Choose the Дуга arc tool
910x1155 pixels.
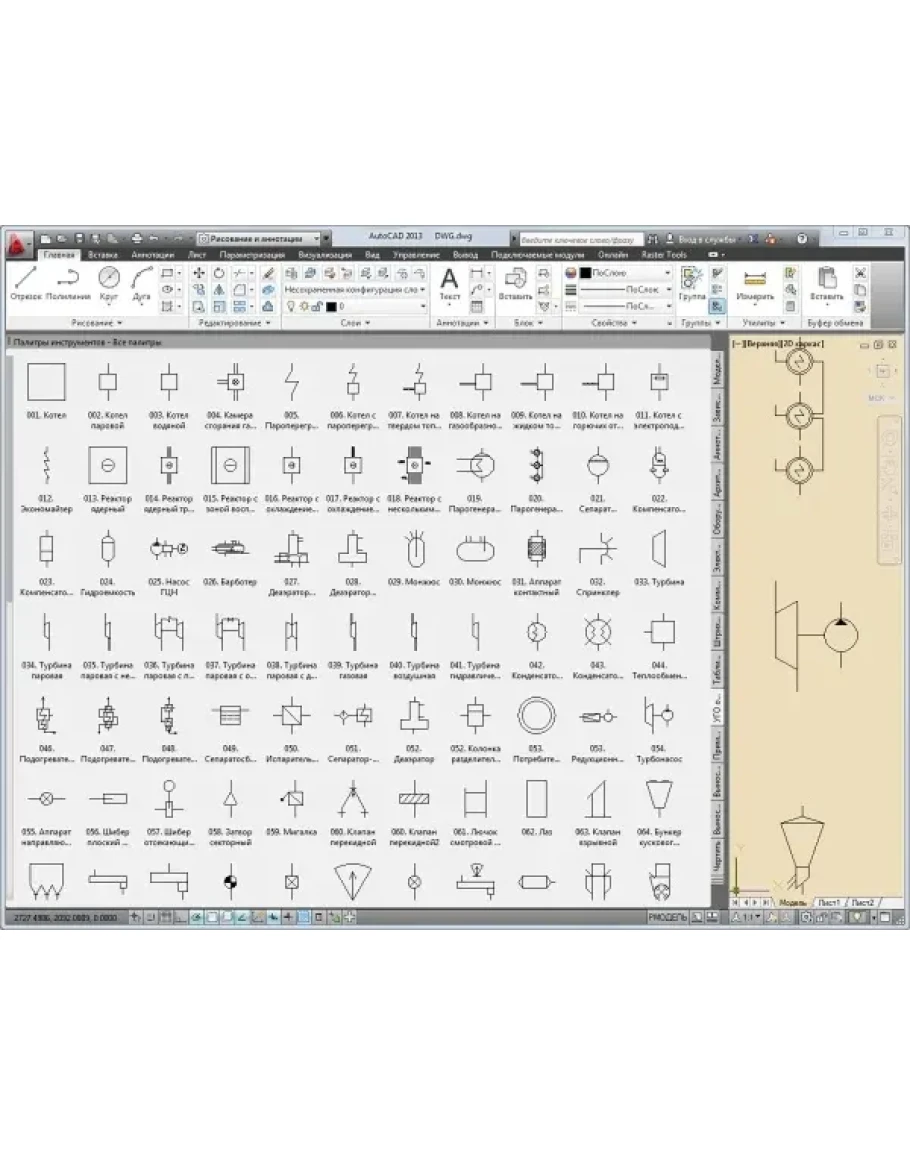coord(141,283)
